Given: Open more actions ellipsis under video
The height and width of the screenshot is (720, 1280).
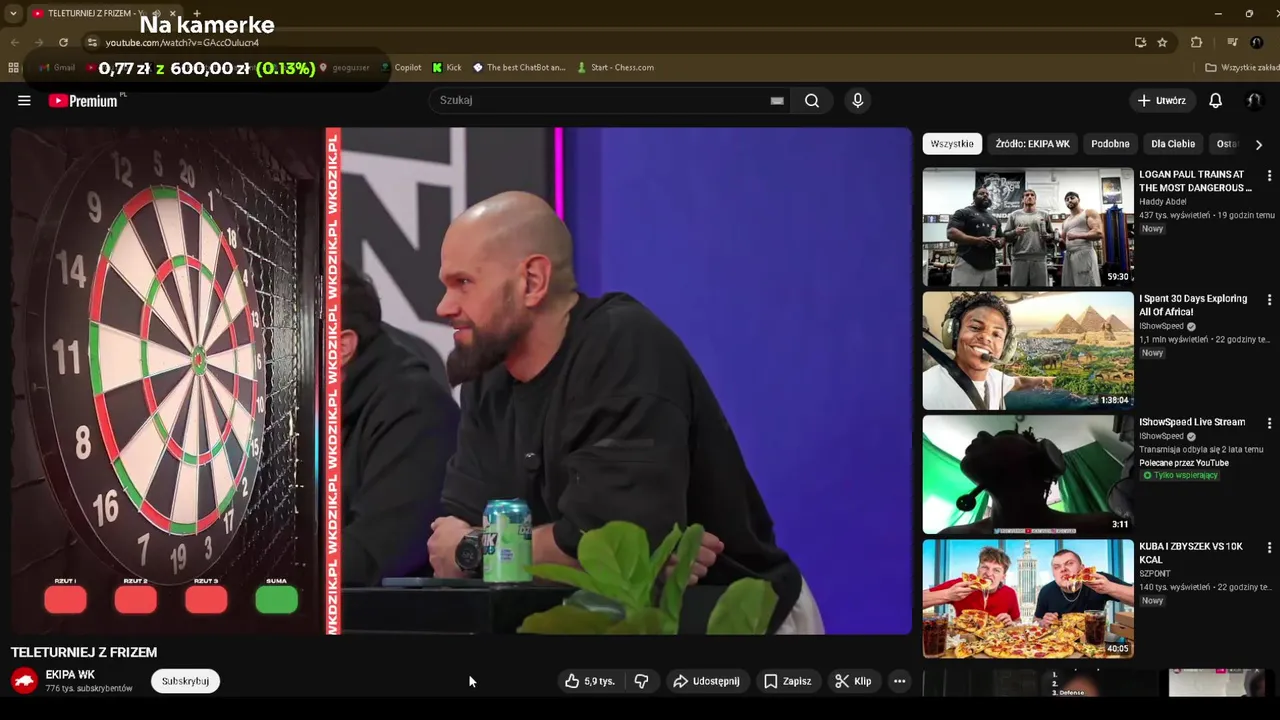Looking at the screenshot, I should [899, 681].
